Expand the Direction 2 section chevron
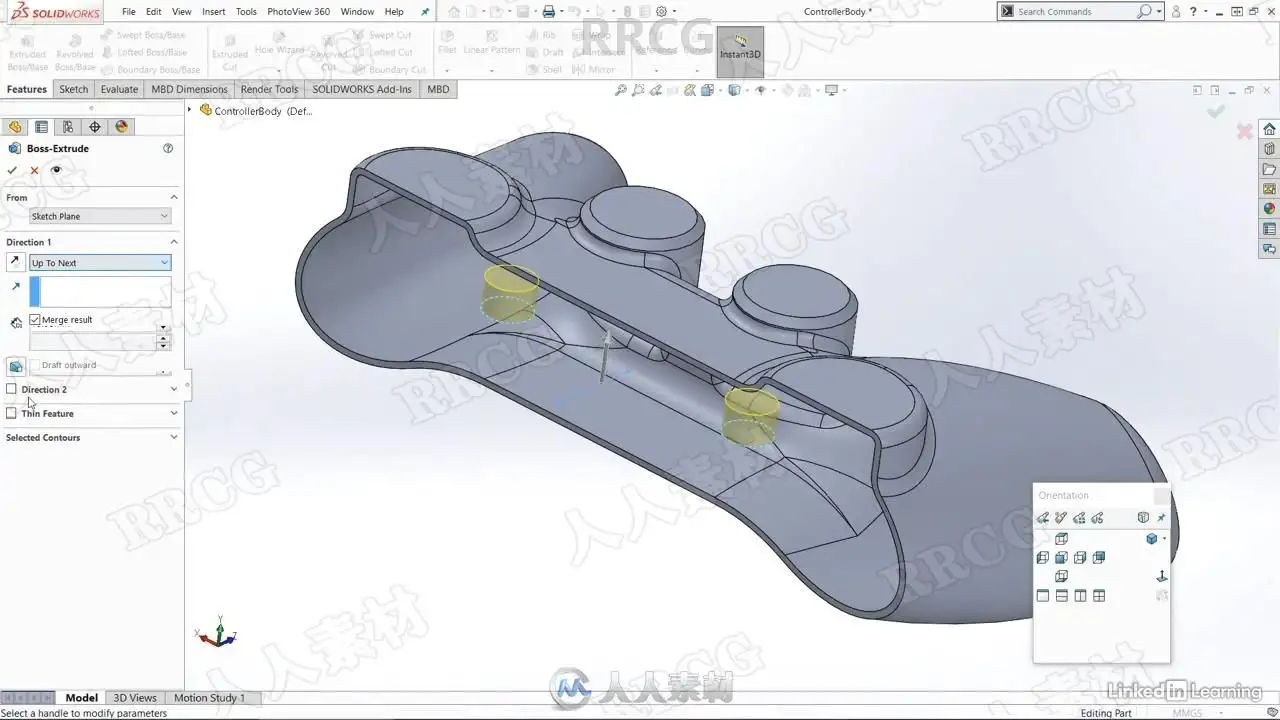 [174, 389]
